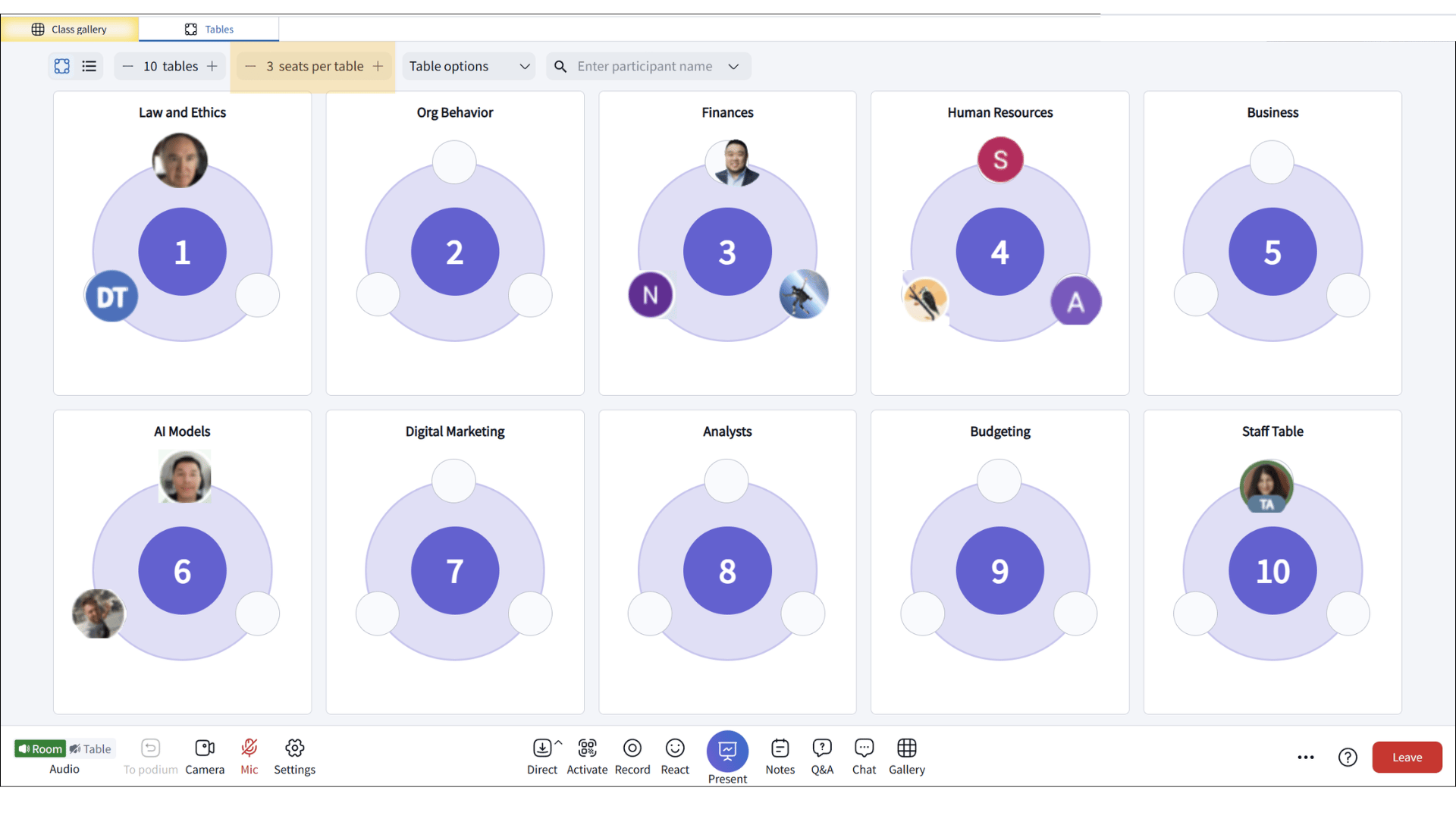
Task: Click the TA avatar at Staff Table
Action: point(1266,486)
